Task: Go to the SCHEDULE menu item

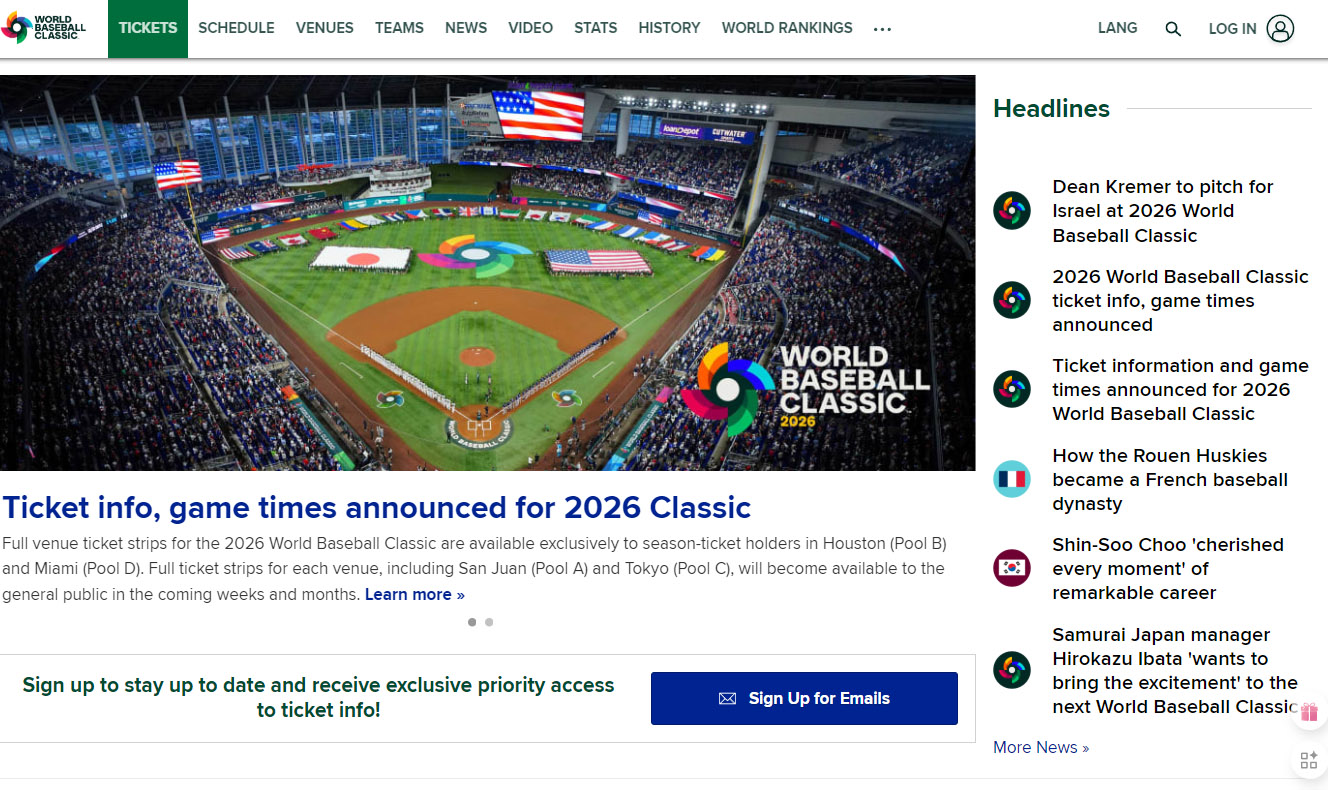Action: click(236, 28)
